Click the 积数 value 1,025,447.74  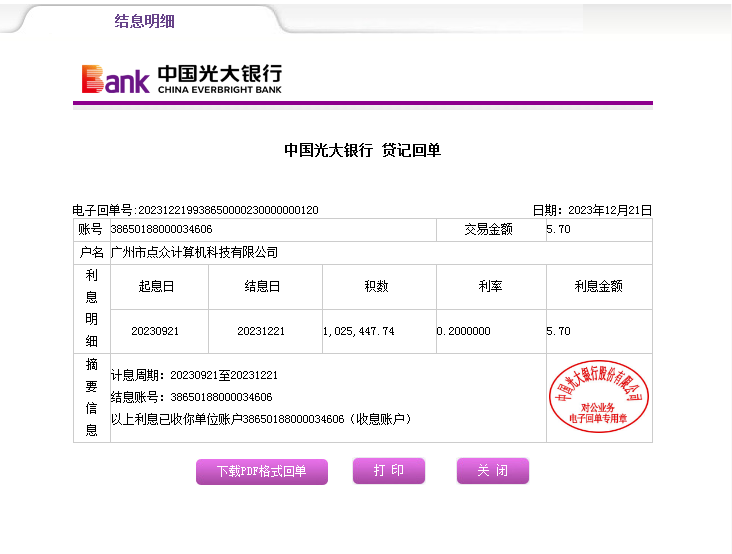[359, 331]
